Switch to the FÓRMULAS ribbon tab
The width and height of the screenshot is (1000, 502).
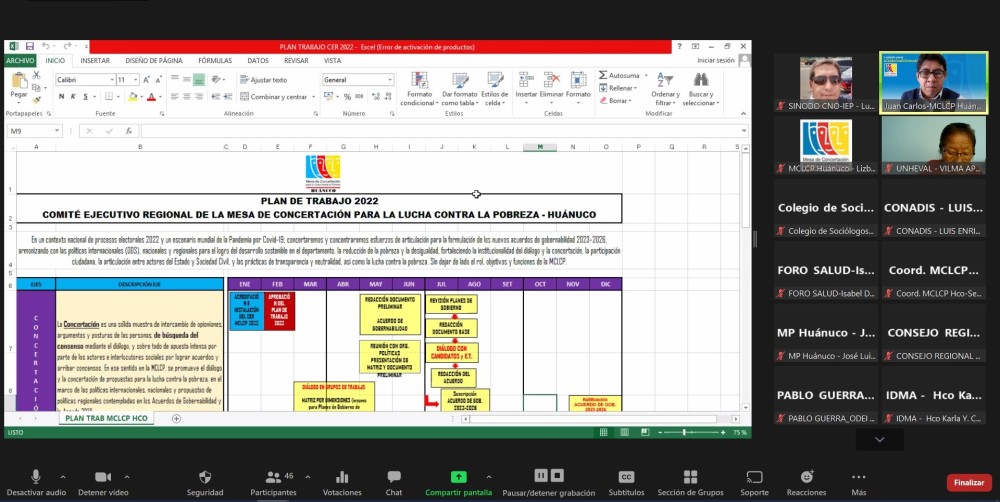pos(214,60)
